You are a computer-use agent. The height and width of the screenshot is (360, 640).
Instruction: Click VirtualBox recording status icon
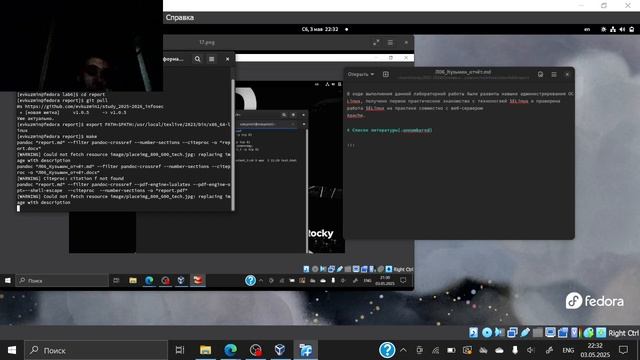point(563,333)
